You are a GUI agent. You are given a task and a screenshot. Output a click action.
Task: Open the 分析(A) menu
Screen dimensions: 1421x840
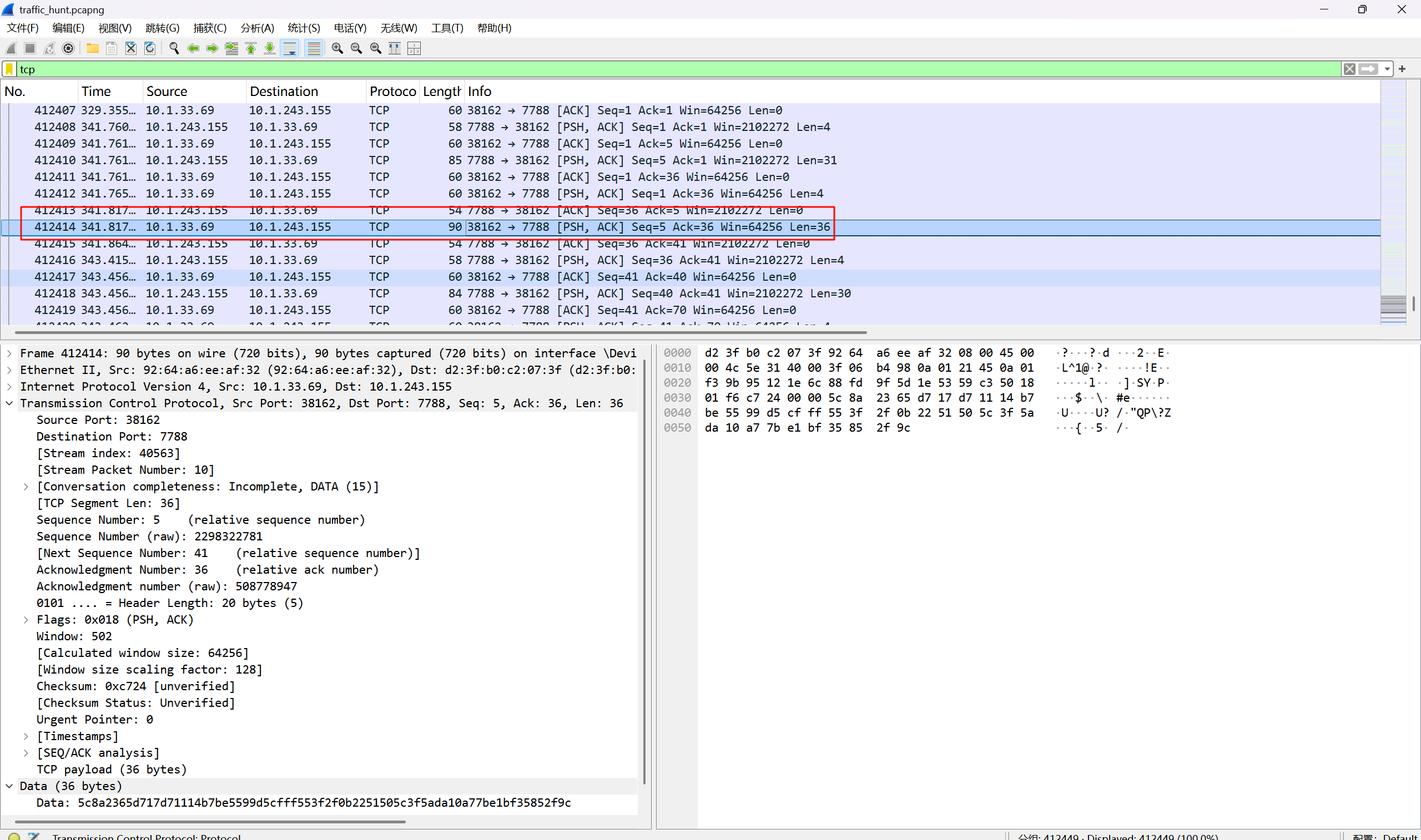click(x=257, y=28)
